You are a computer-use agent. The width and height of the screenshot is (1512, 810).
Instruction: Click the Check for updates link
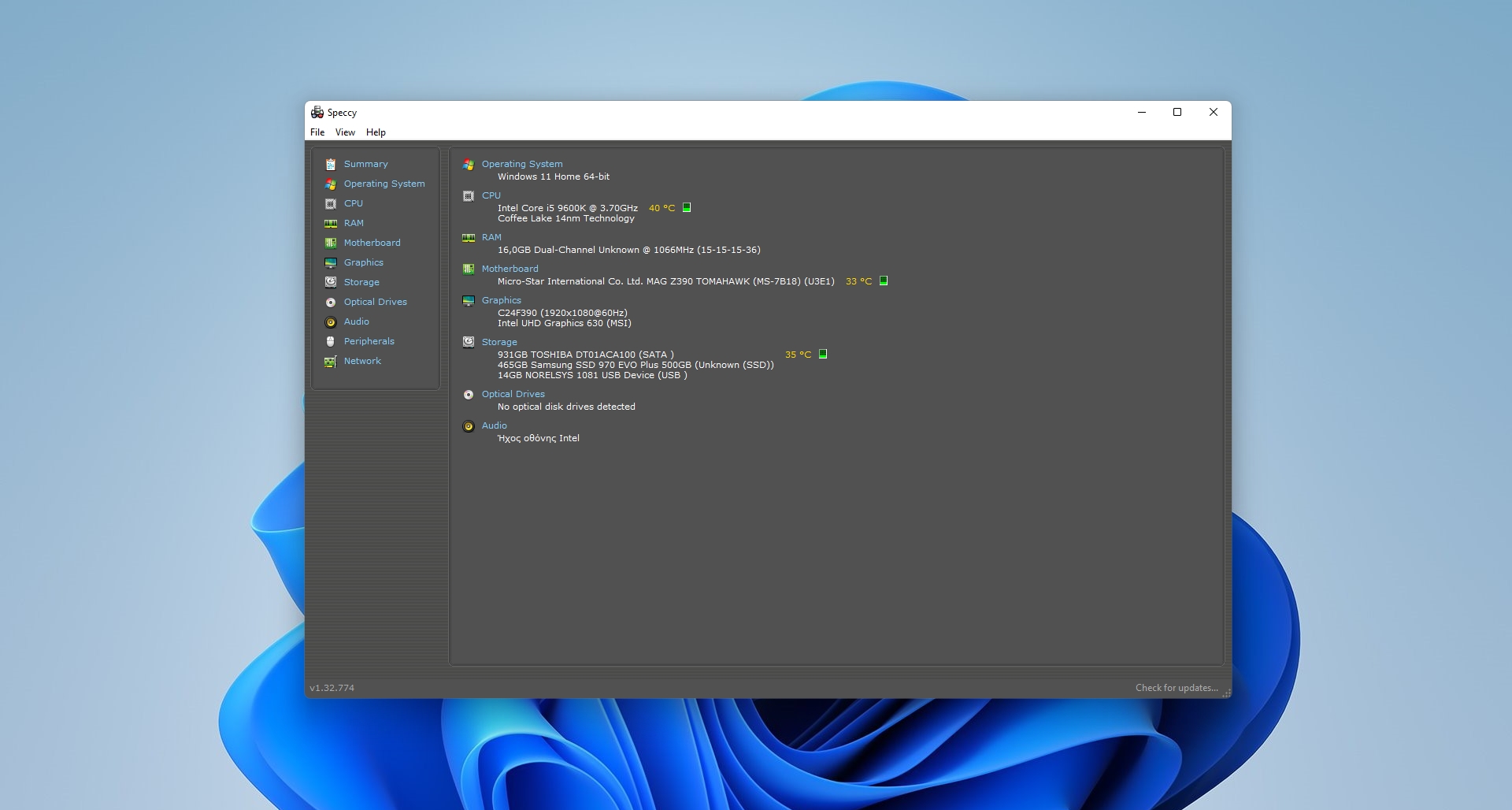pyautogui.click(x=1176, y=688)
